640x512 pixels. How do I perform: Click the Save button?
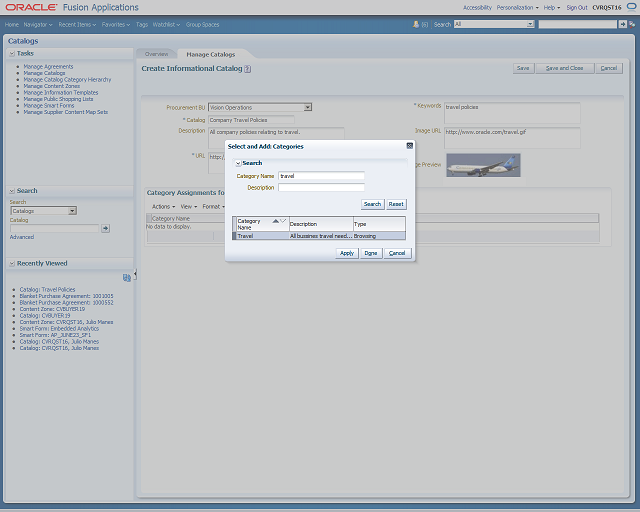(523, 68)
